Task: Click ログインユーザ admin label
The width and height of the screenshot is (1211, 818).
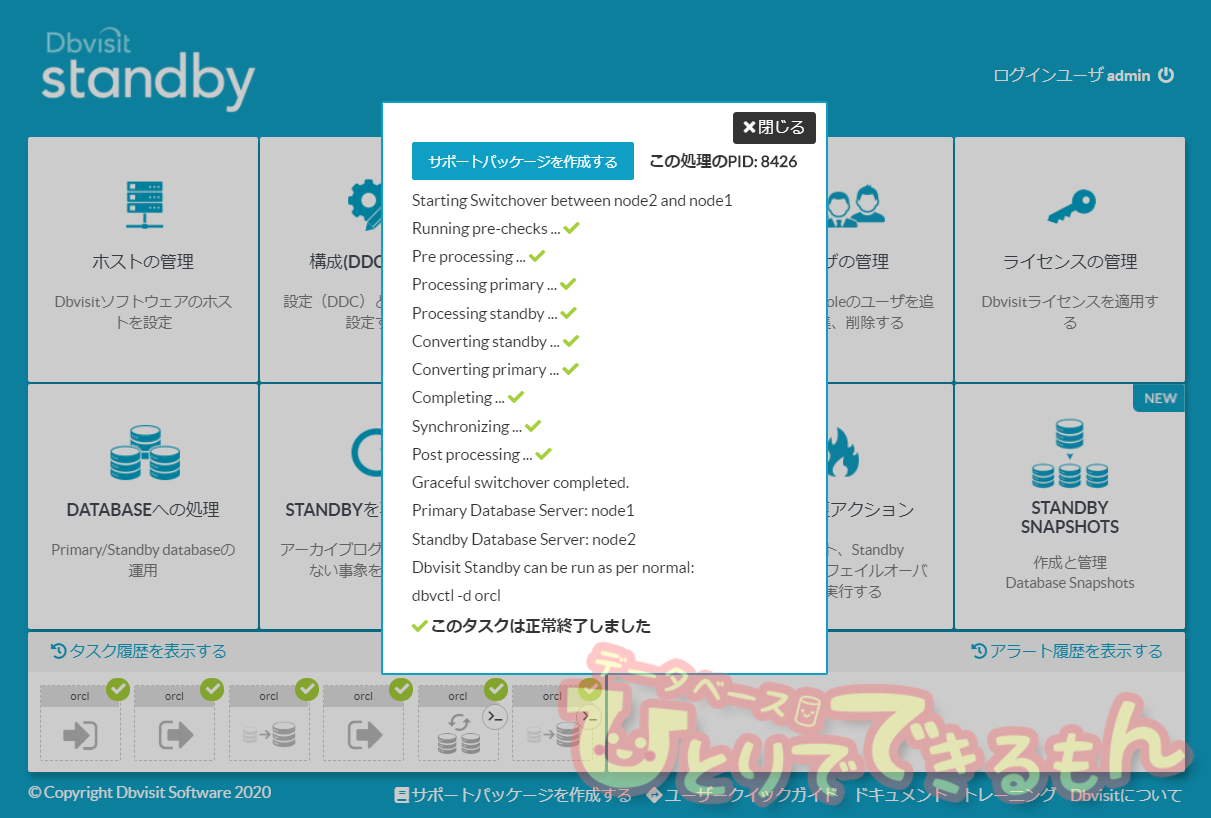Action: click(x=1072, y=75)
